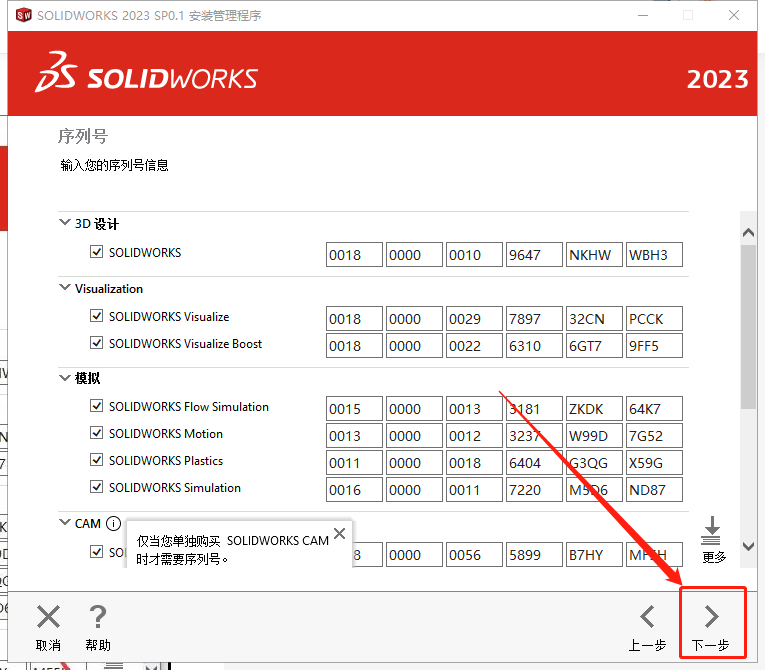This screenshot has width=765, height=670.
Task: Click the scrollbar down arrow
Action: [748, 548]
